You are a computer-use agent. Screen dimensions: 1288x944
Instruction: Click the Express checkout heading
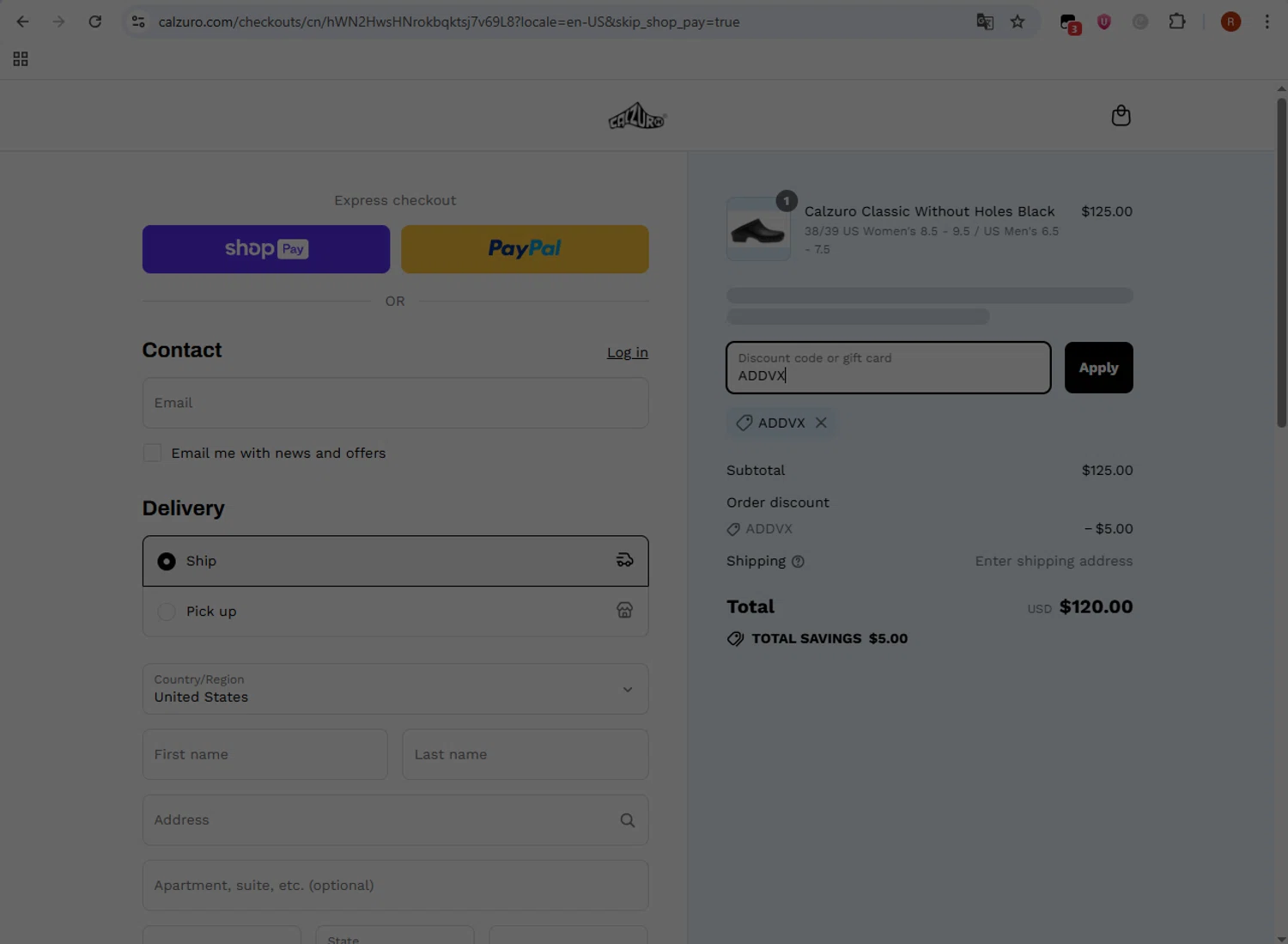[395, 200]
